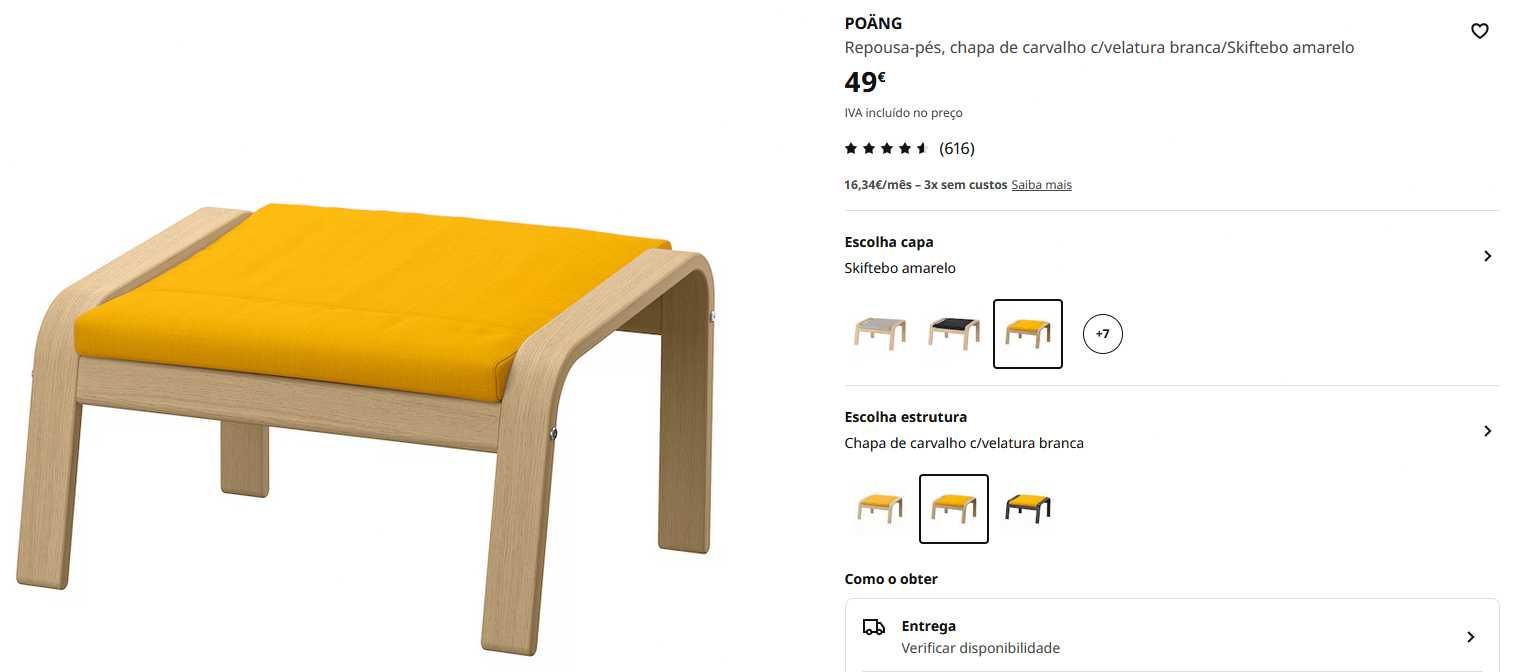Click the Escolha capa heading
1530x672 pixels.
[889, 242]
